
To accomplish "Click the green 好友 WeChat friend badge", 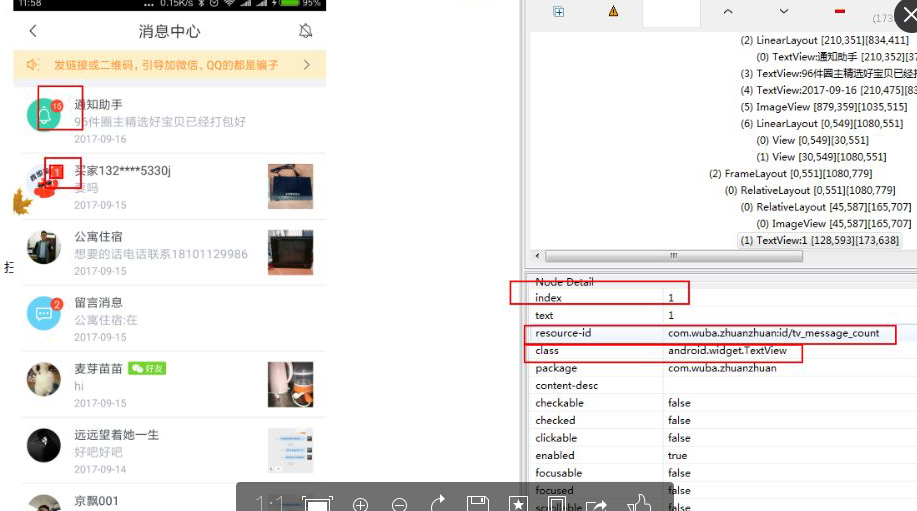I will (147, 368).
